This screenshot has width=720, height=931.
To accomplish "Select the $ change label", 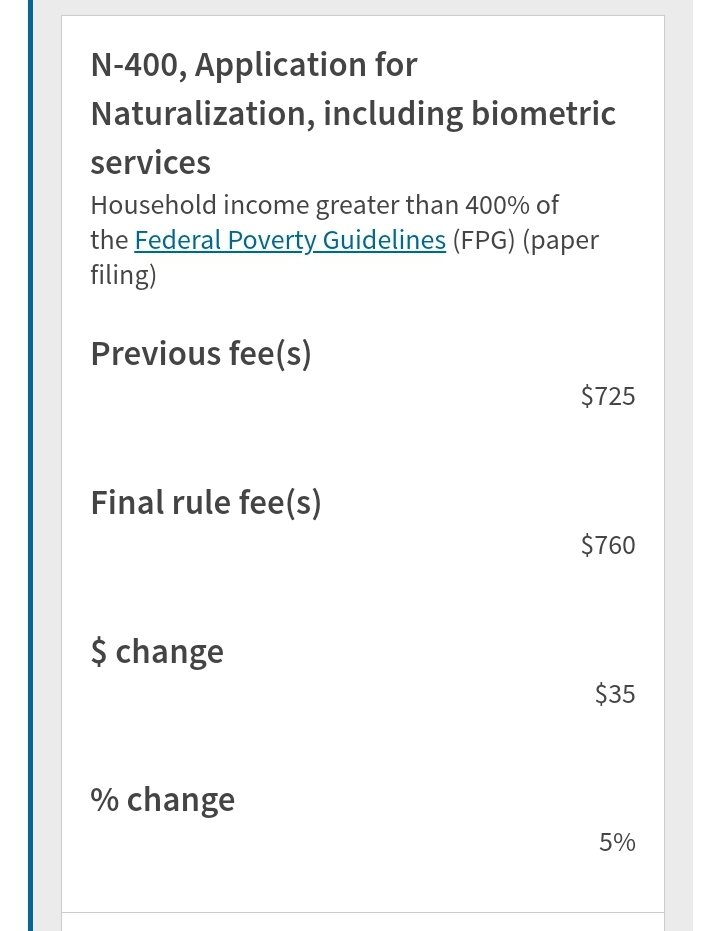I will [x=157, y=652].
